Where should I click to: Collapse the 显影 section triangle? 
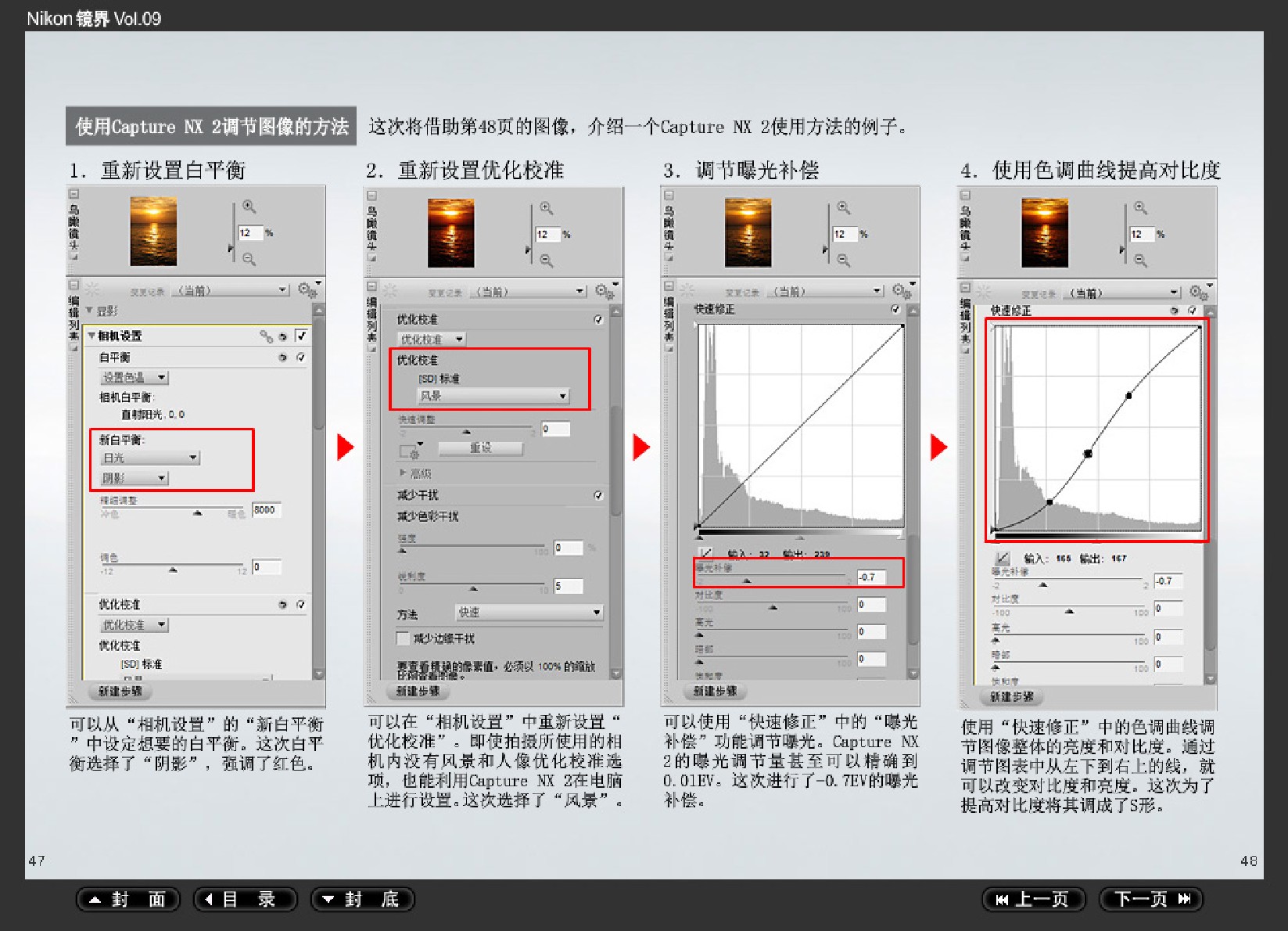89,311
